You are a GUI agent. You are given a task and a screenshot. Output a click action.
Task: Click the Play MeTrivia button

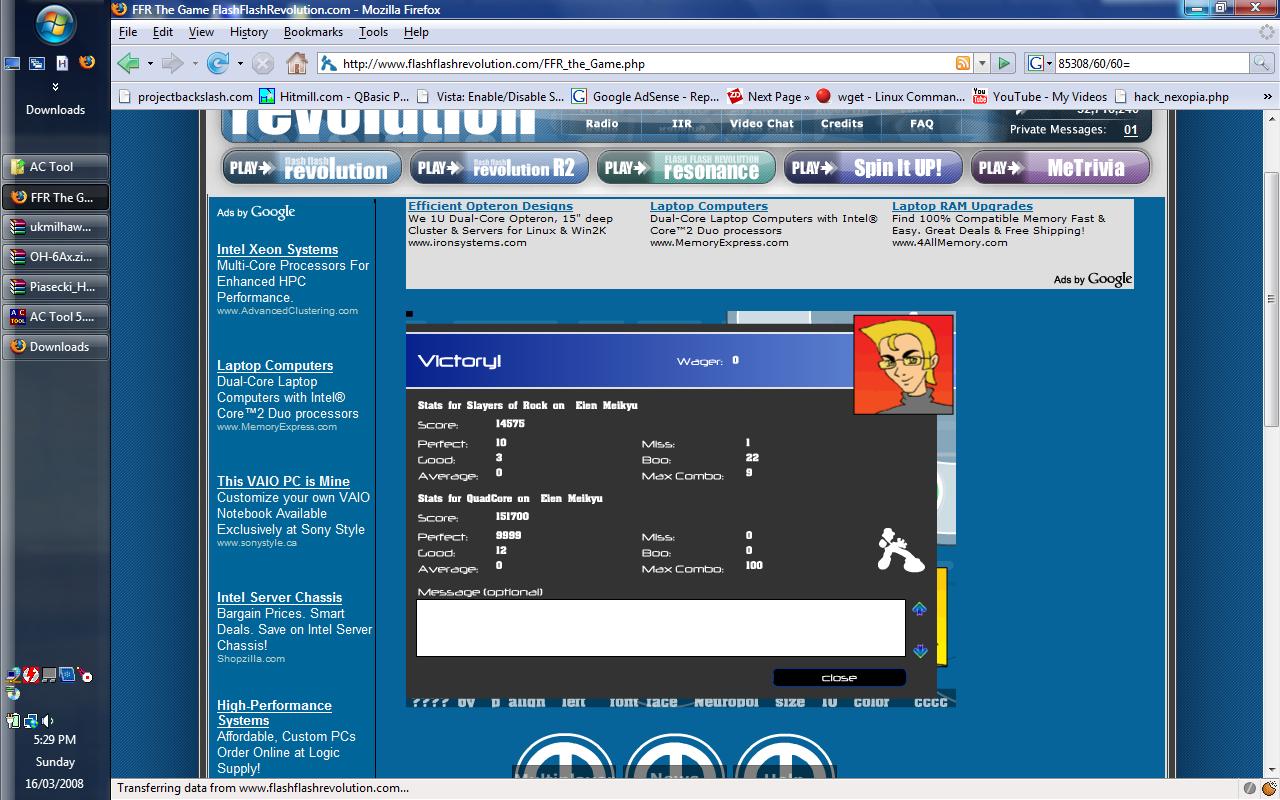click(1060, 167)
